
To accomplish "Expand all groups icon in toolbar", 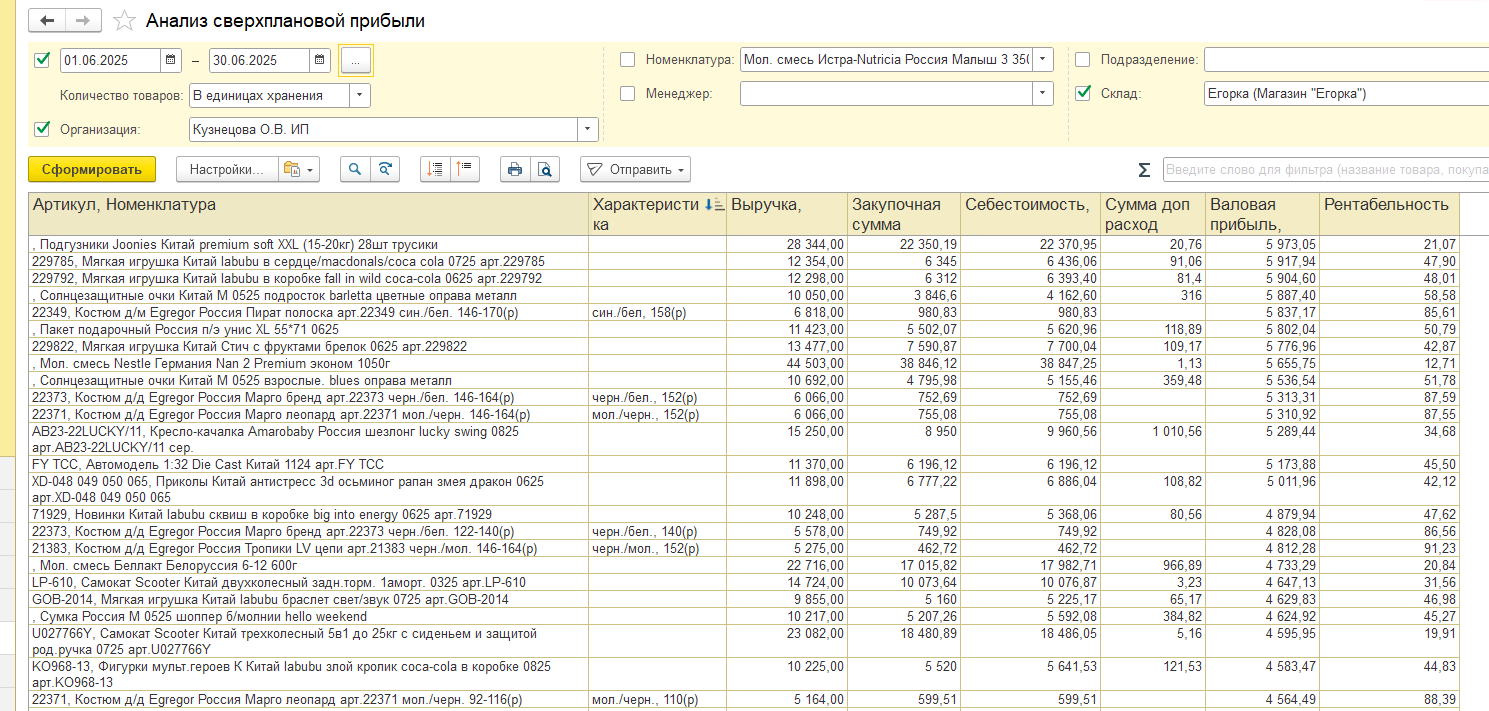I will tap(435, 170).
